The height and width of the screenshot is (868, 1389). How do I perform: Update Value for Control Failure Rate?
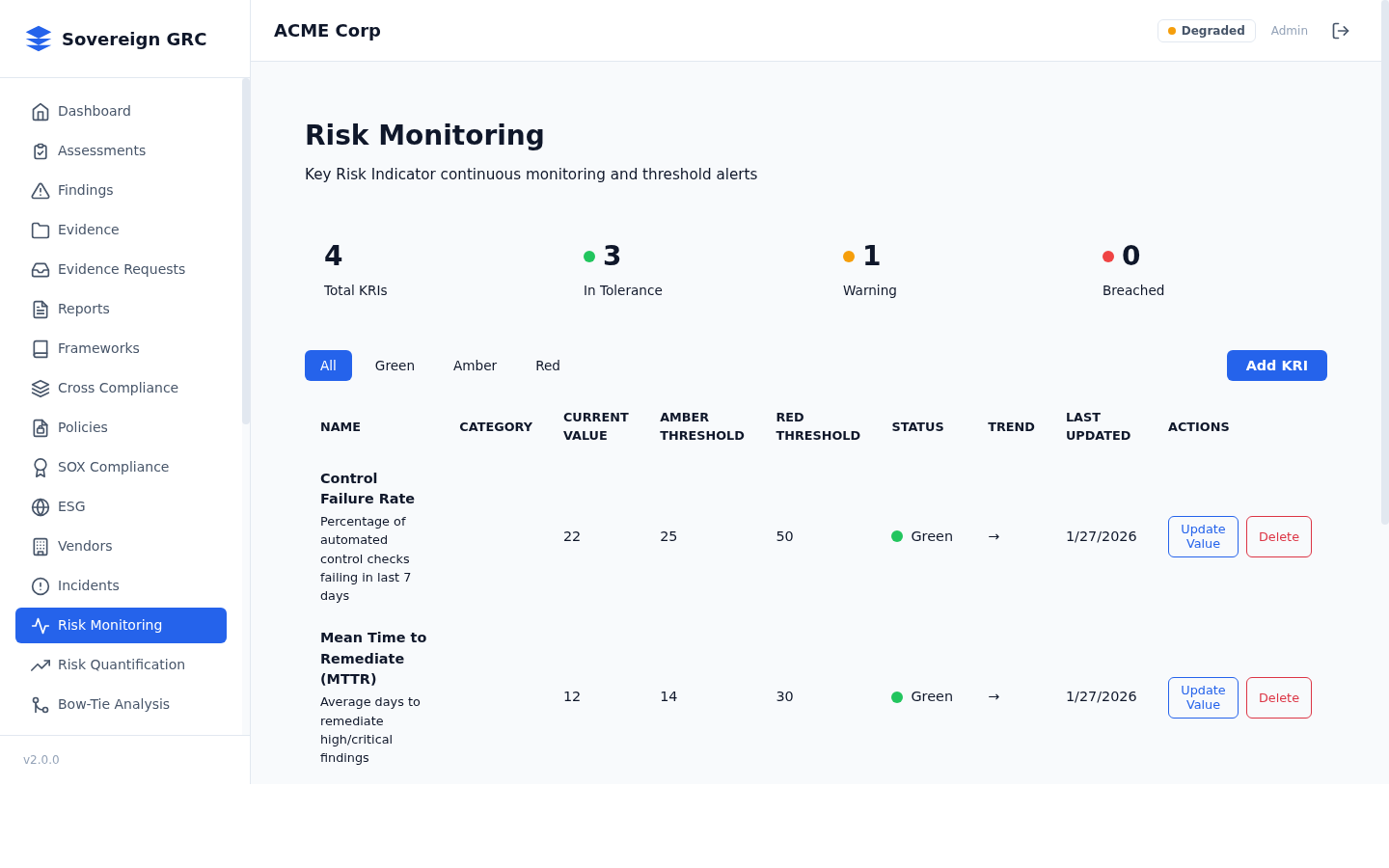point(1203,536)
